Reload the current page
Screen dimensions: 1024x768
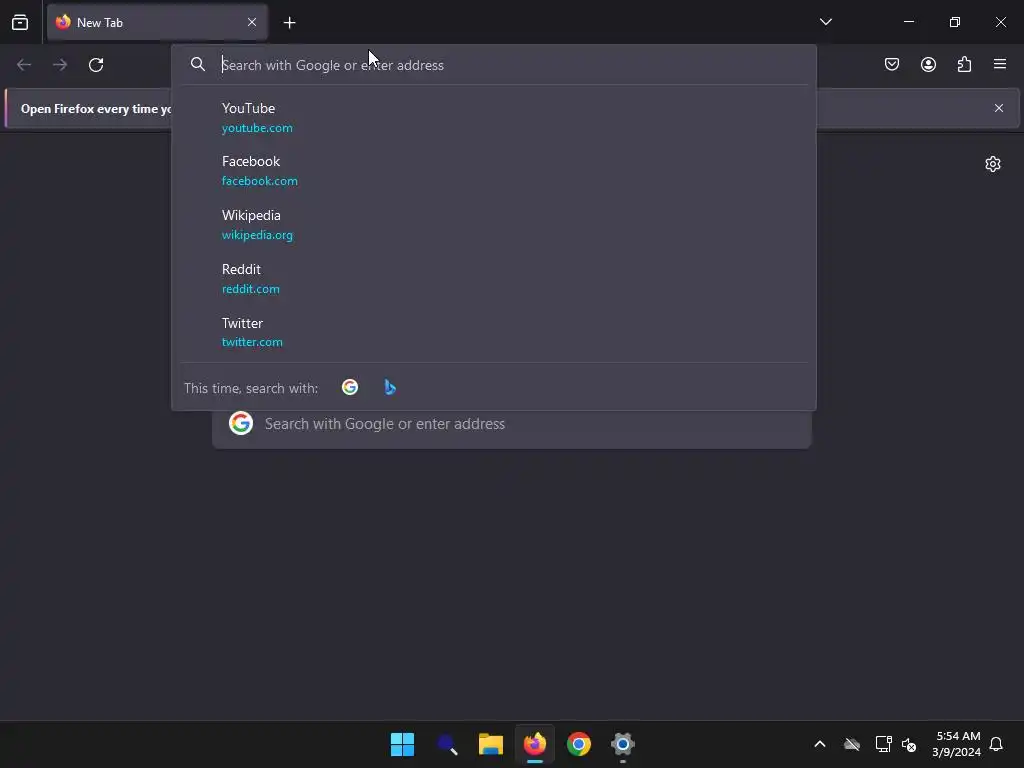96,65
